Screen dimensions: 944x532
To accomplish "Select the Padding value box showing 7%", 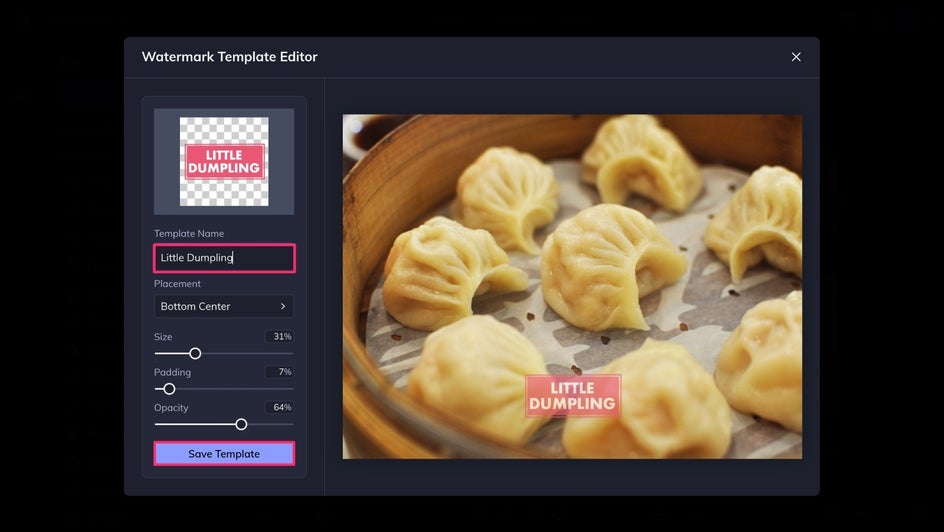I will [x=279, y=372].
